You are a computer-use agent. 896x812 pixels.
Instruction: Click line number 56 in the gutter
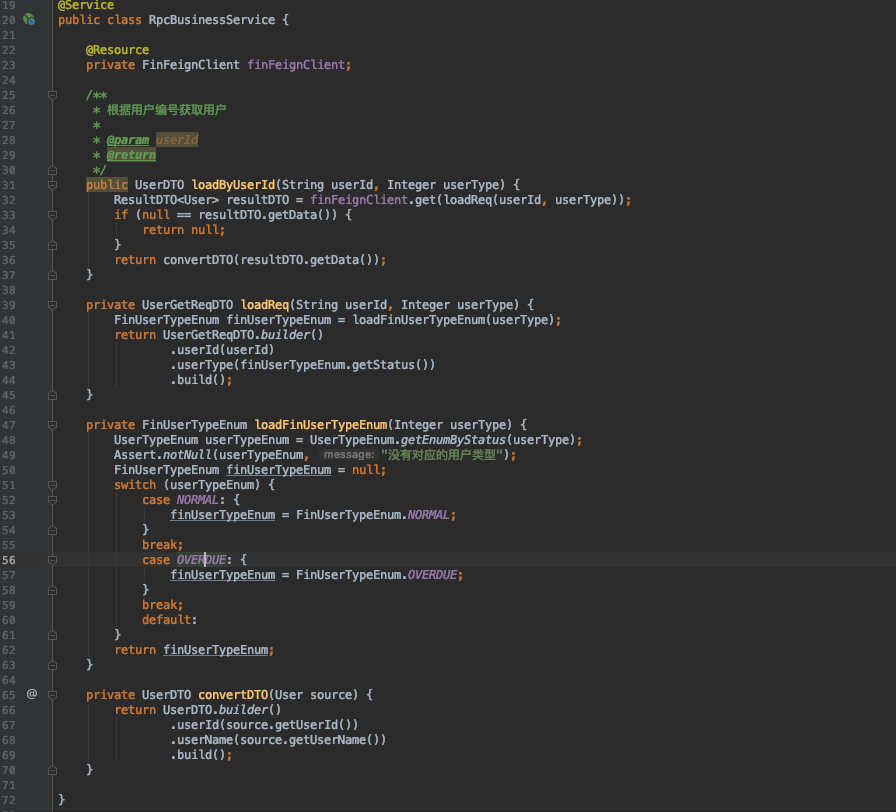(x=9, y=560)
